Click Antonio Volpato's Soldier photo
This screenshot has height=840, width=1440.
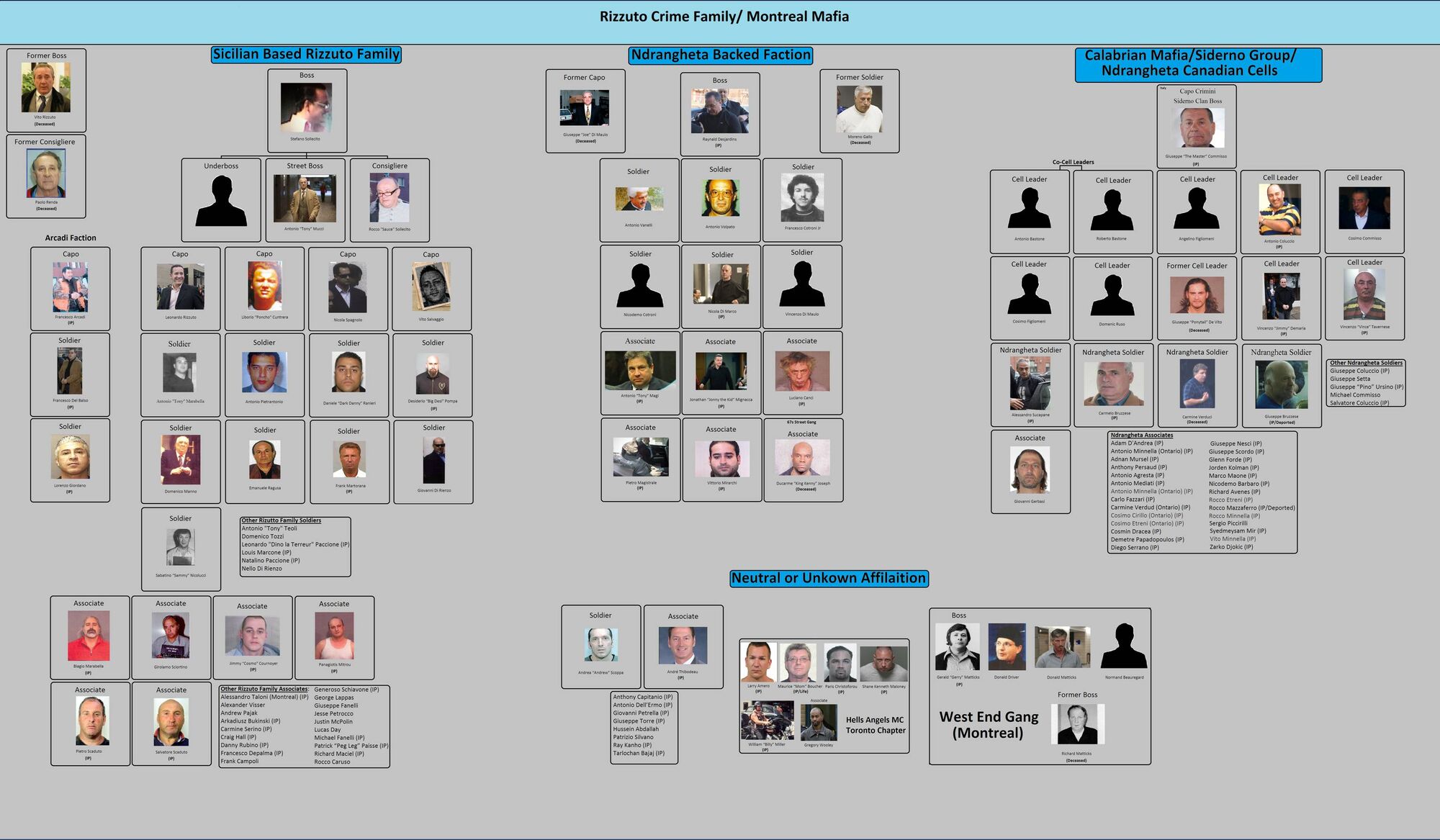coord(721,198)
